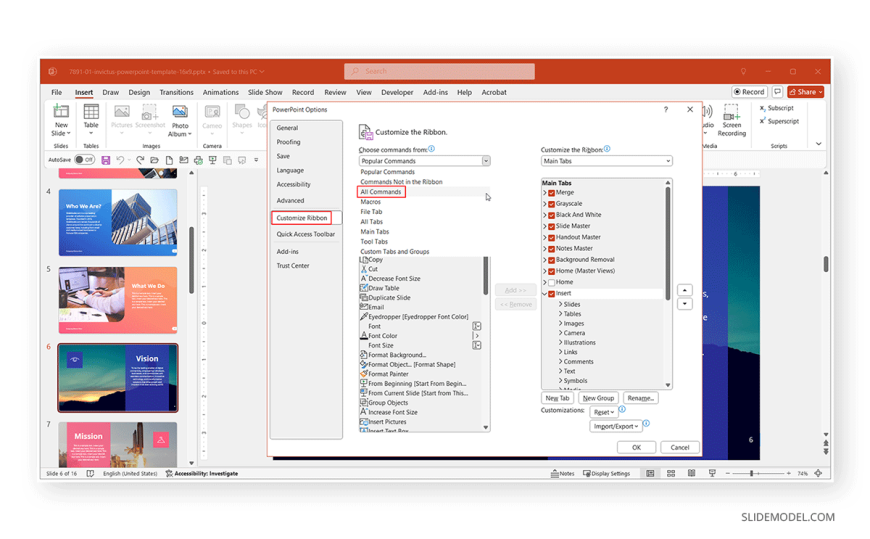
Task: Select All Commands from list
Action: point(381,192)
